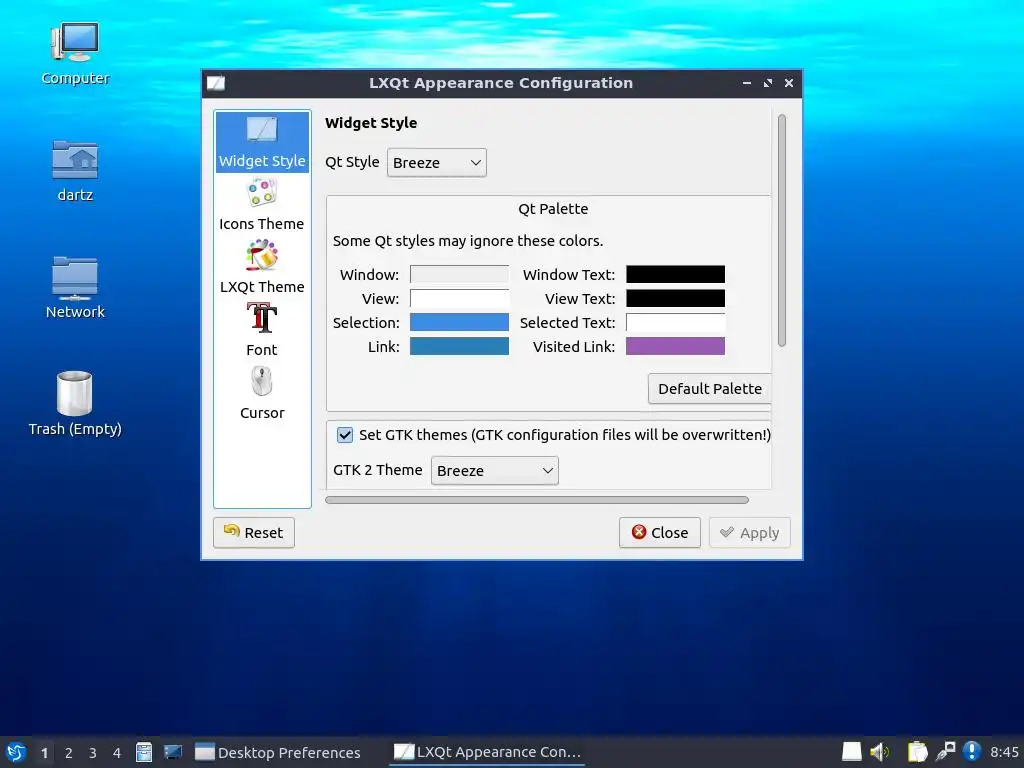Viewport: 1024px width, 768px height.
Task: Switch to workspace 3
Action: [93, 753]
